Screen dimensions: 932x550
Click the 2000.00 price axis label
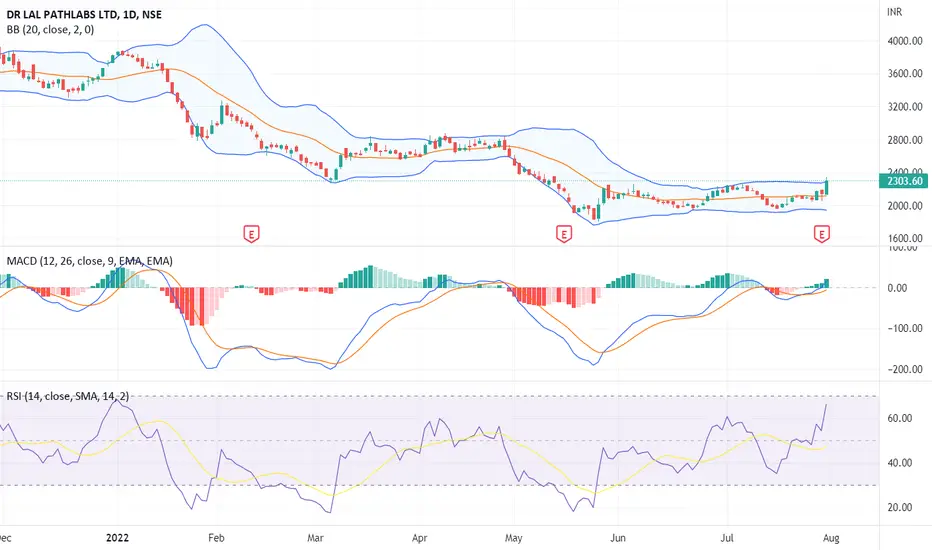point(905,206)
